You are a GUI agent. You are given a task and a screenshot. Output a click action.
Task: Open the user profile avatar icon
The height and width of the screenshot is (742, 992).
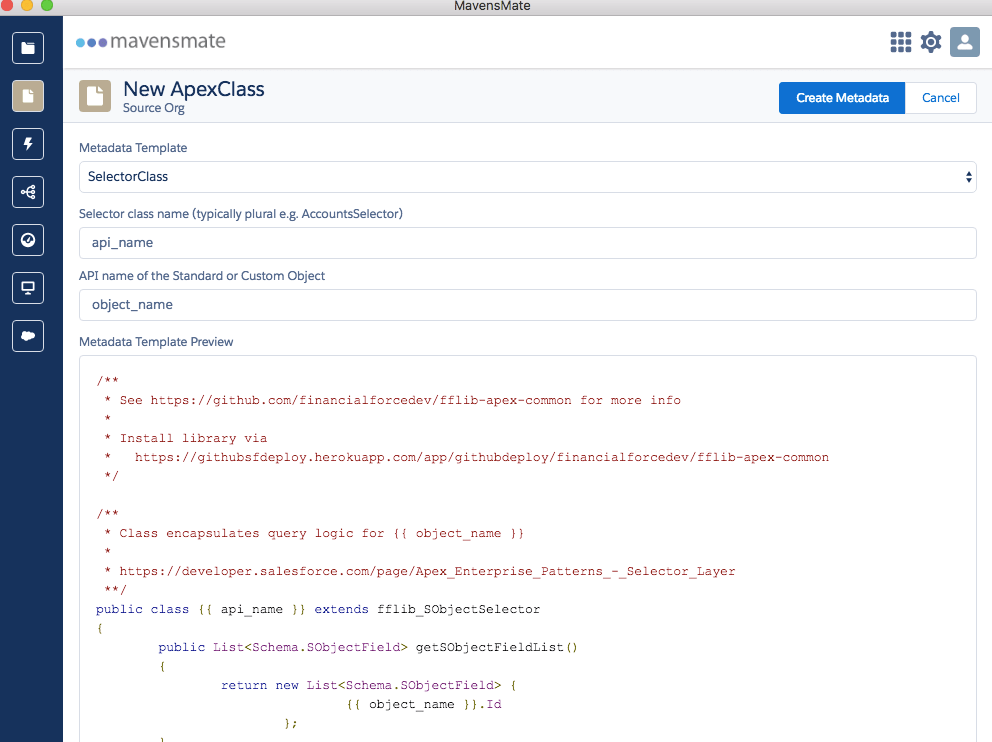pyautogui.click(x=965, y=42)
